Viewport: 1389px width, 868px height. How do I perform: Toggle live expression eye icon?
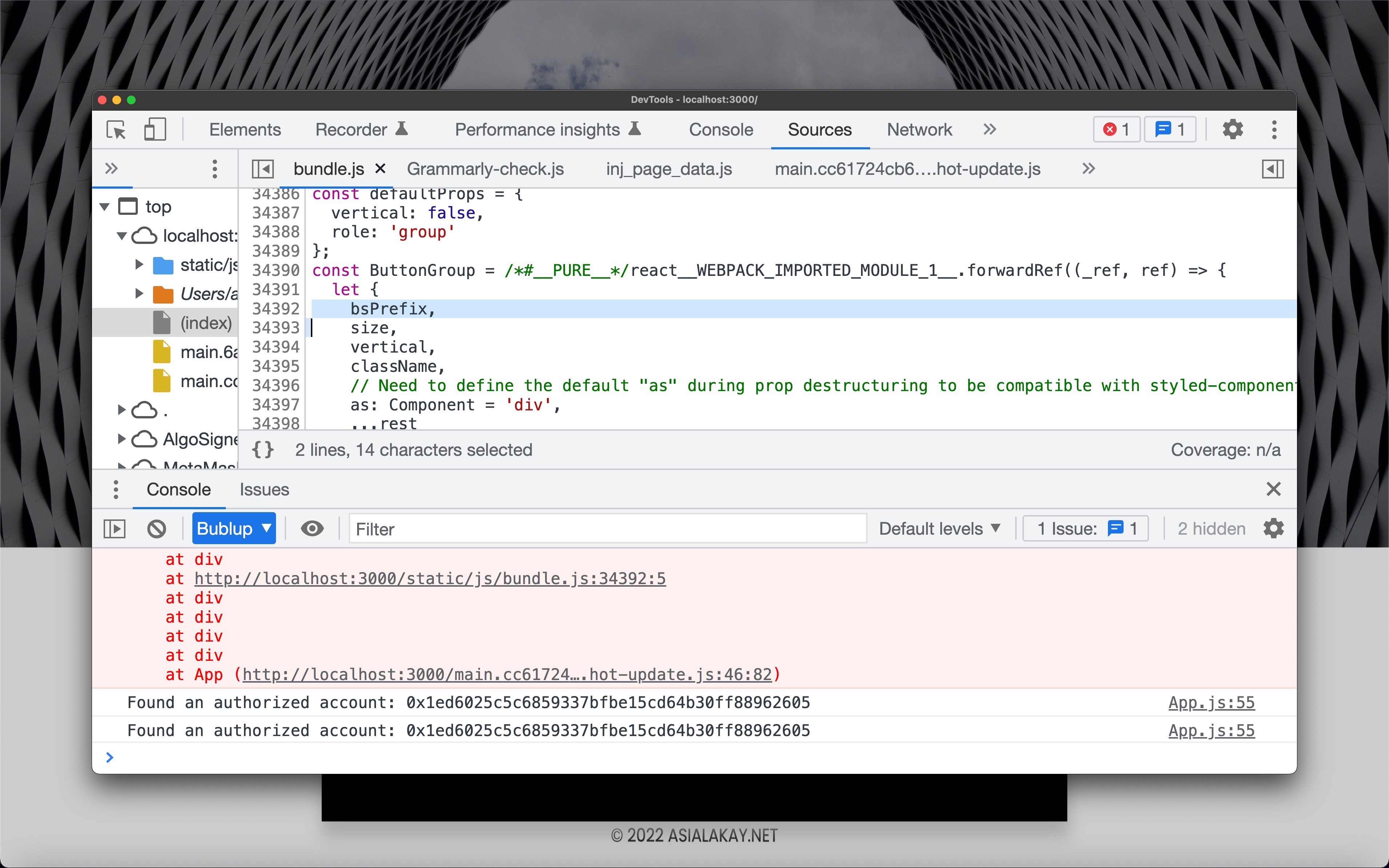point(312,529)
